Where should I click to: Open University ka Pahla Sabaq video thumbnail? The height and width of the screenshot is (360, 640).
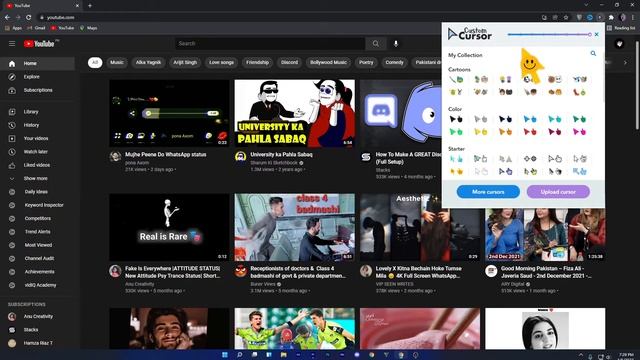coord(295,113)
